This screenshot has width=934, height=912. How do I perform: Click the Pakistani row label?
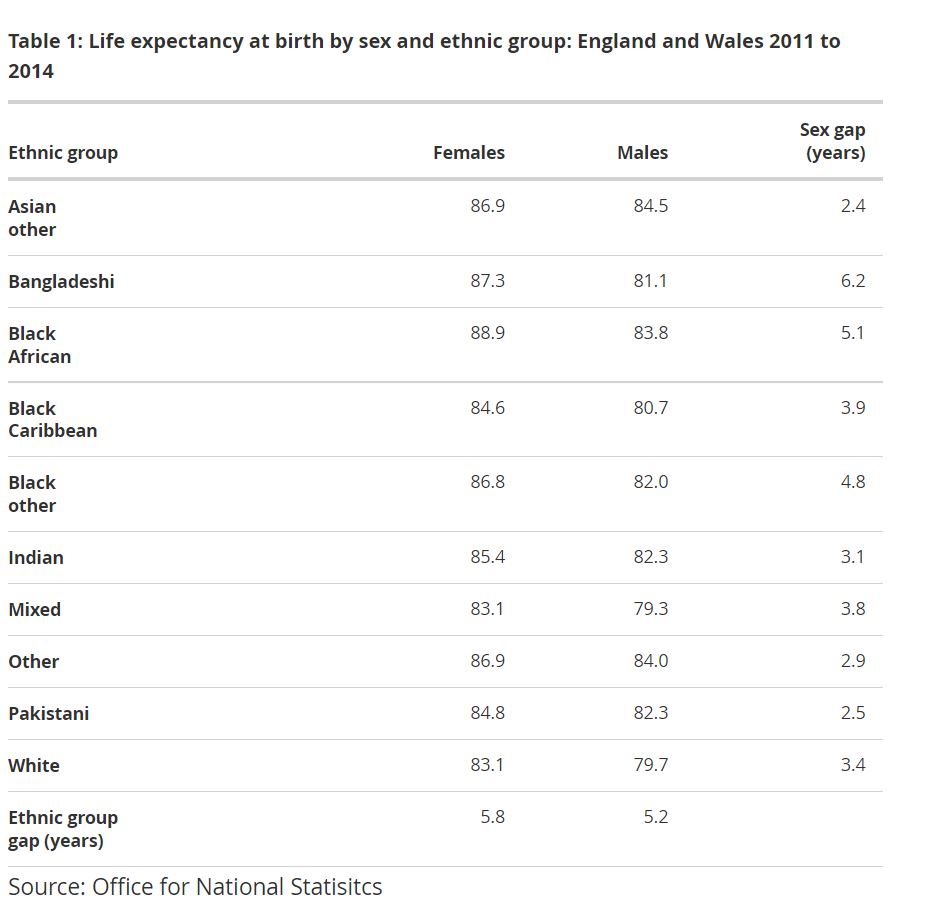click(x=48, y=714)
